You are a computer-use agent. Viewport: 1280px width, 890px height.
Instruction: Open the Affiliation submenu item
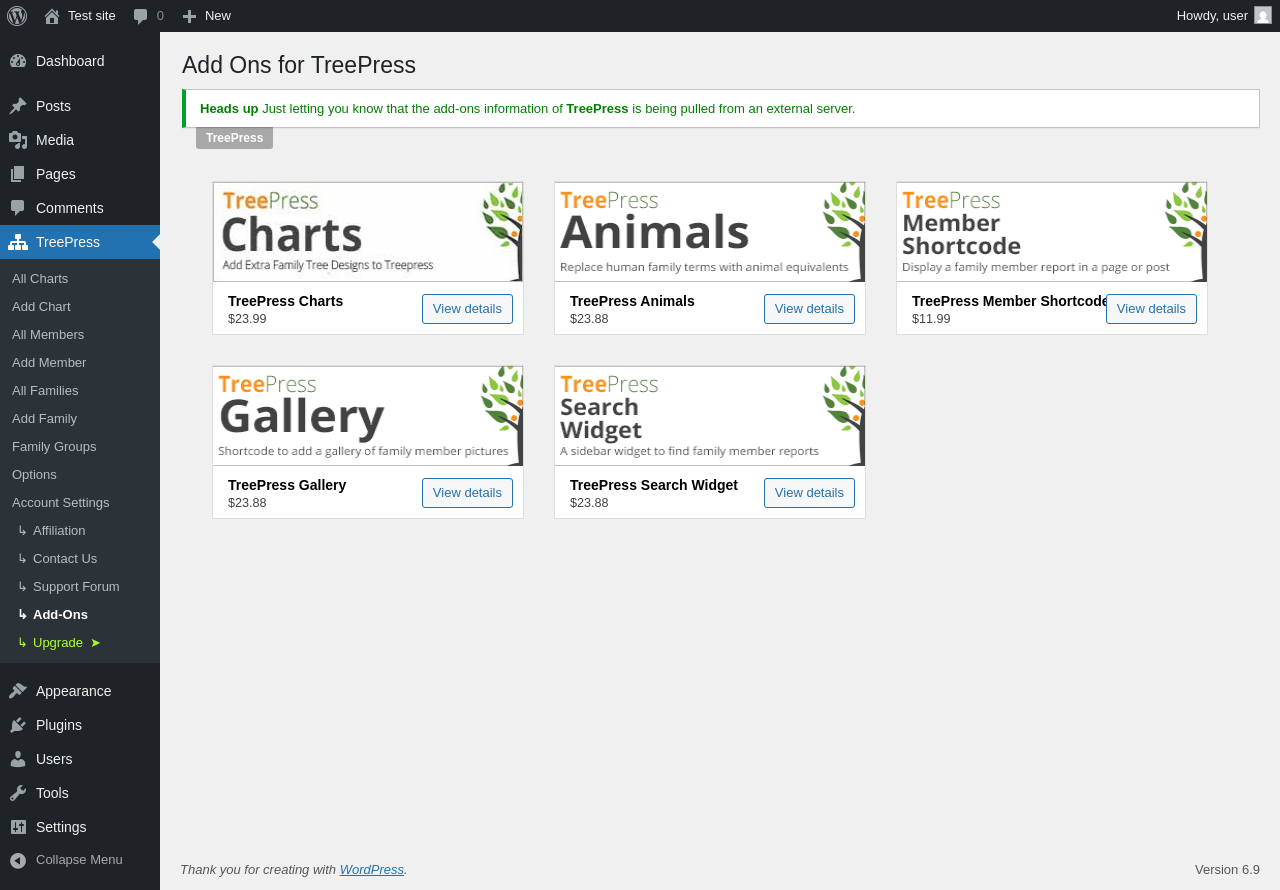pyautogui.click(x=80, y=530)
